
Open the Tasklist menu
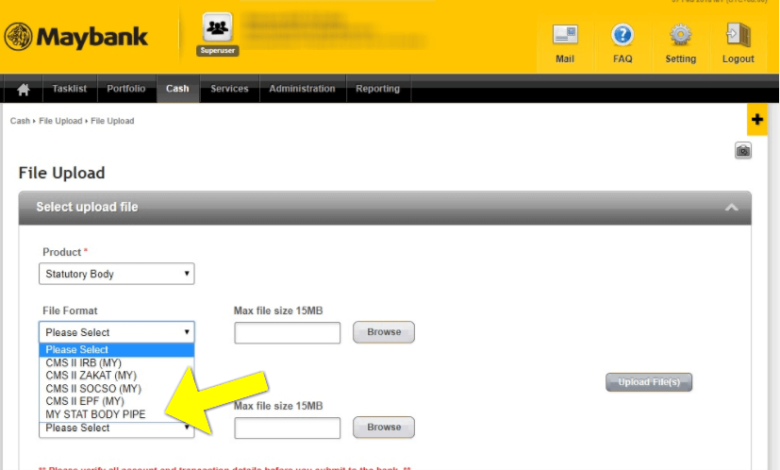(70, 89)
